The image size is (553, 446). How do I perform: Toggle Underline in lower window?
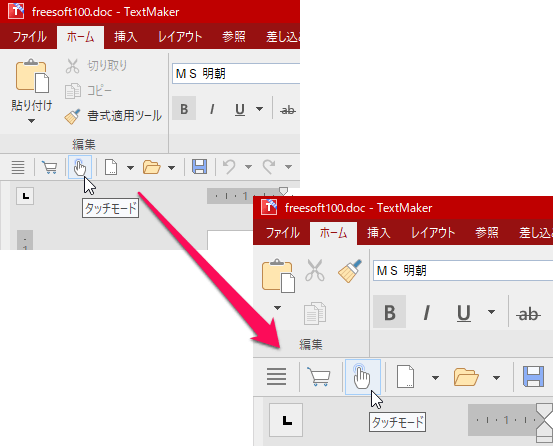[x=464, y=313]
